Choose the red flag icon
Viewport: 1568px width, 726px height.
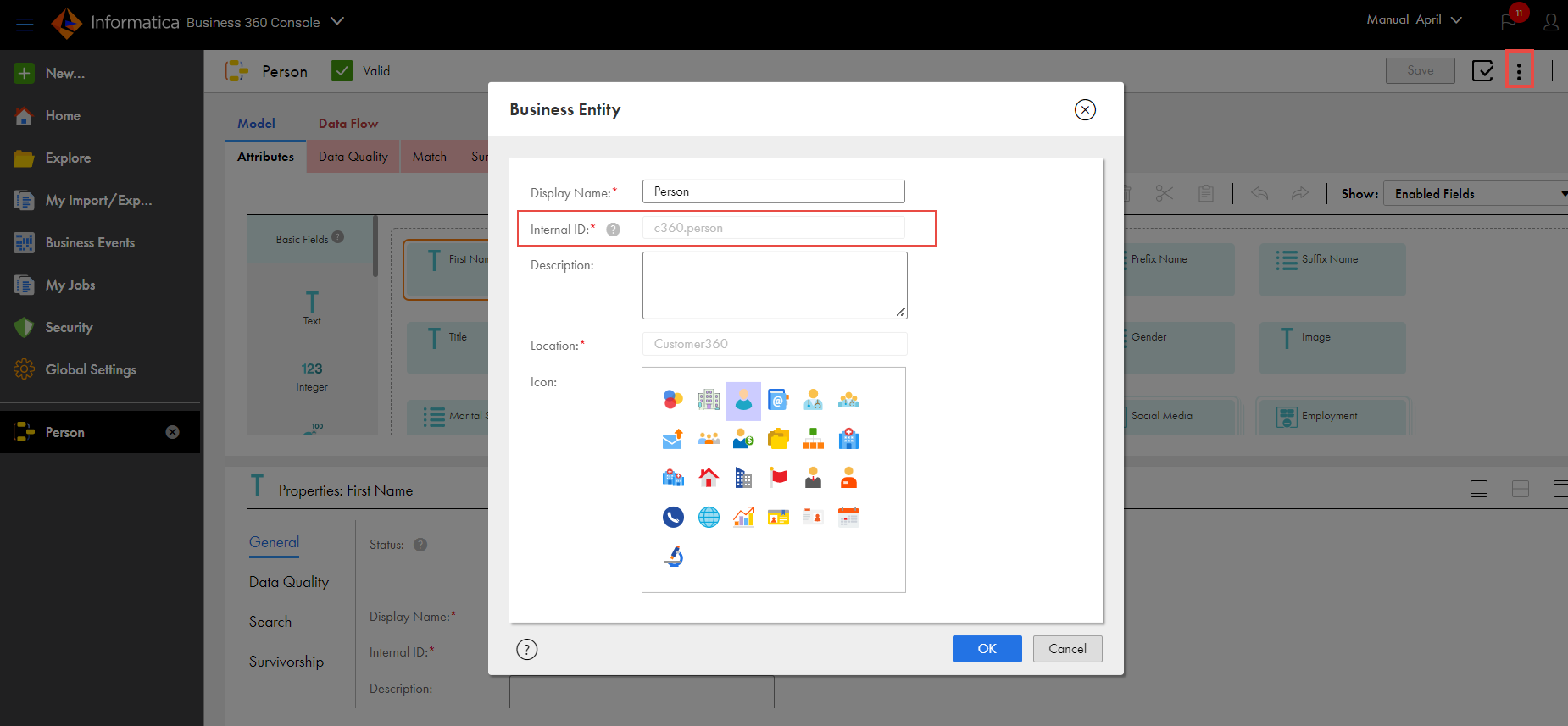click(778, 478)
